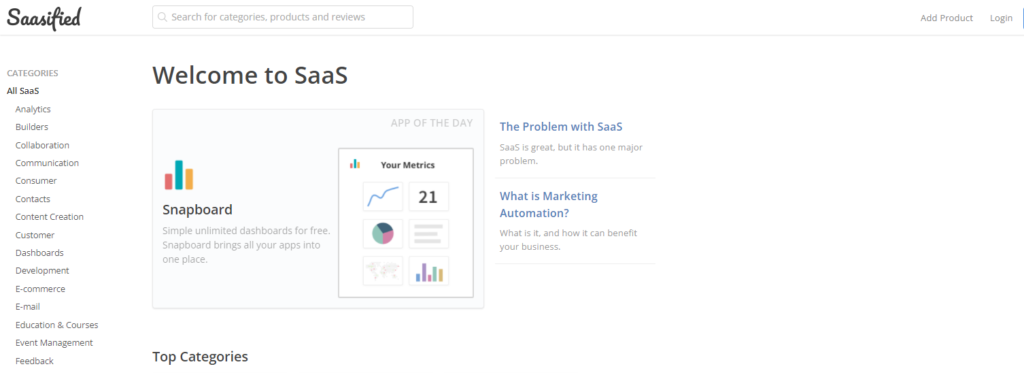This screenshot has width=1024, height=373.
Task: Open the Add Product link
Action: pyautogui.click(x=946, y=18)
